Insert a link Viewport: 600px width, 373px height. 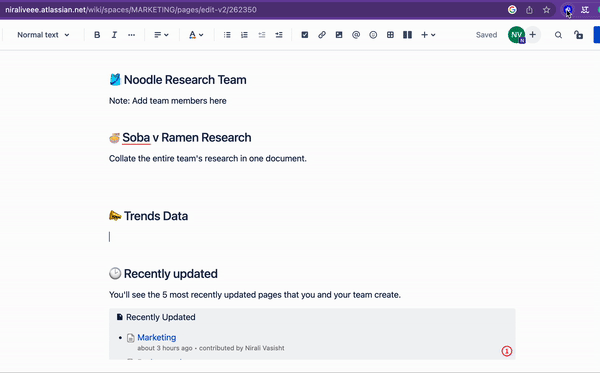[x=322, y=35]
